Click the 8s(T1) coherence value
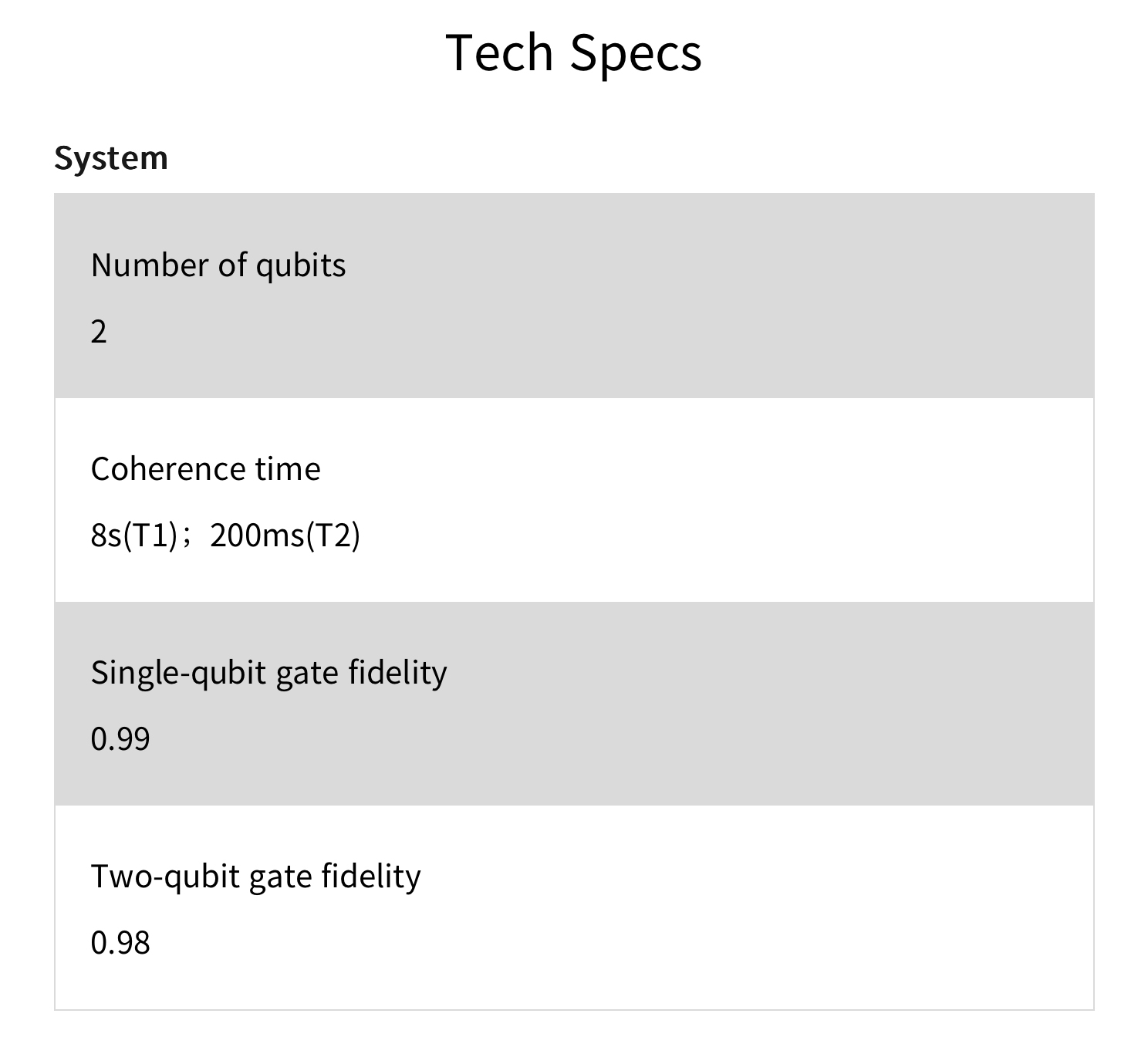1148x1054 pixels. (134, 535)
